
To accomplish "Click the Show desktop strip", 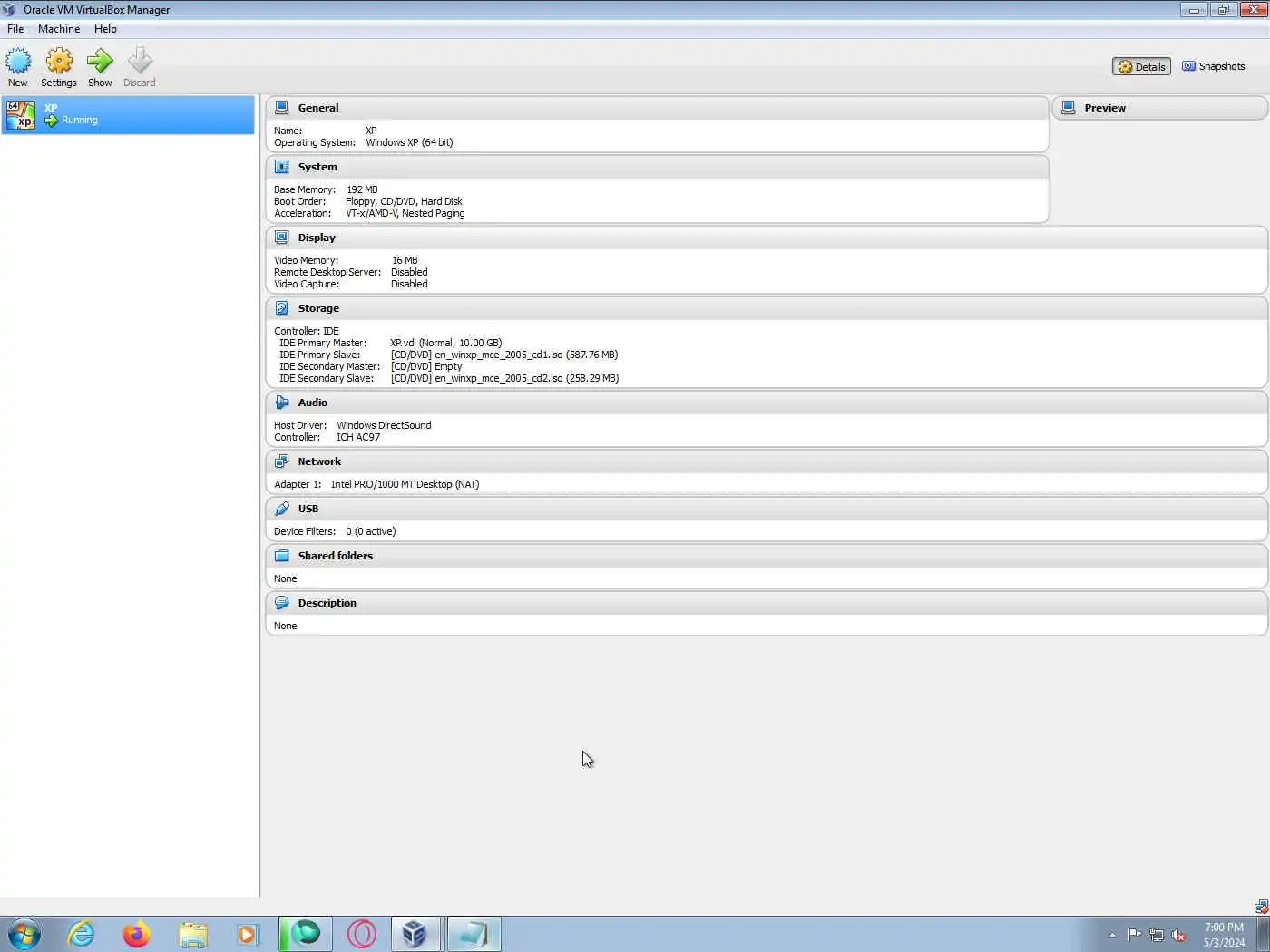I will click(1264, 934).
